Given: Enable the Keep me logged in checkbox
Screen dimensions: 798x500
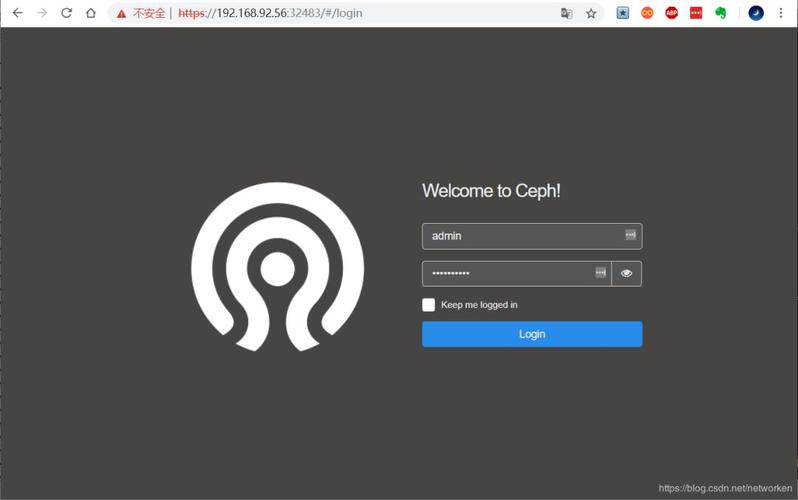Looking at the screenshot, I should coord(429,304).
